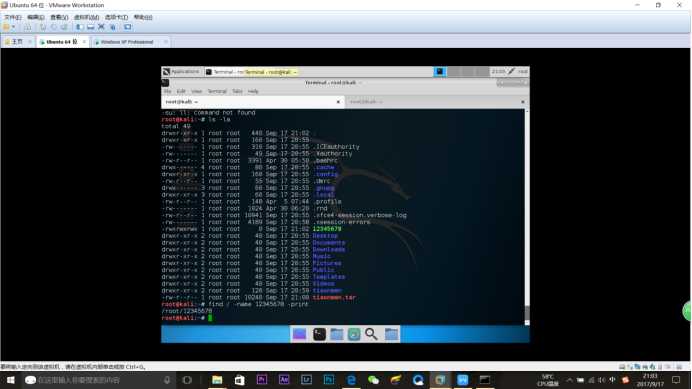Open VMware 文件(F) menu
The image size is (692, 389).
12,17
